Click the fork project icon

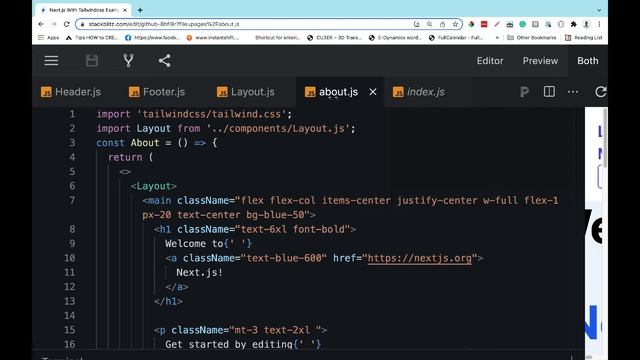[x=128, y=61]
